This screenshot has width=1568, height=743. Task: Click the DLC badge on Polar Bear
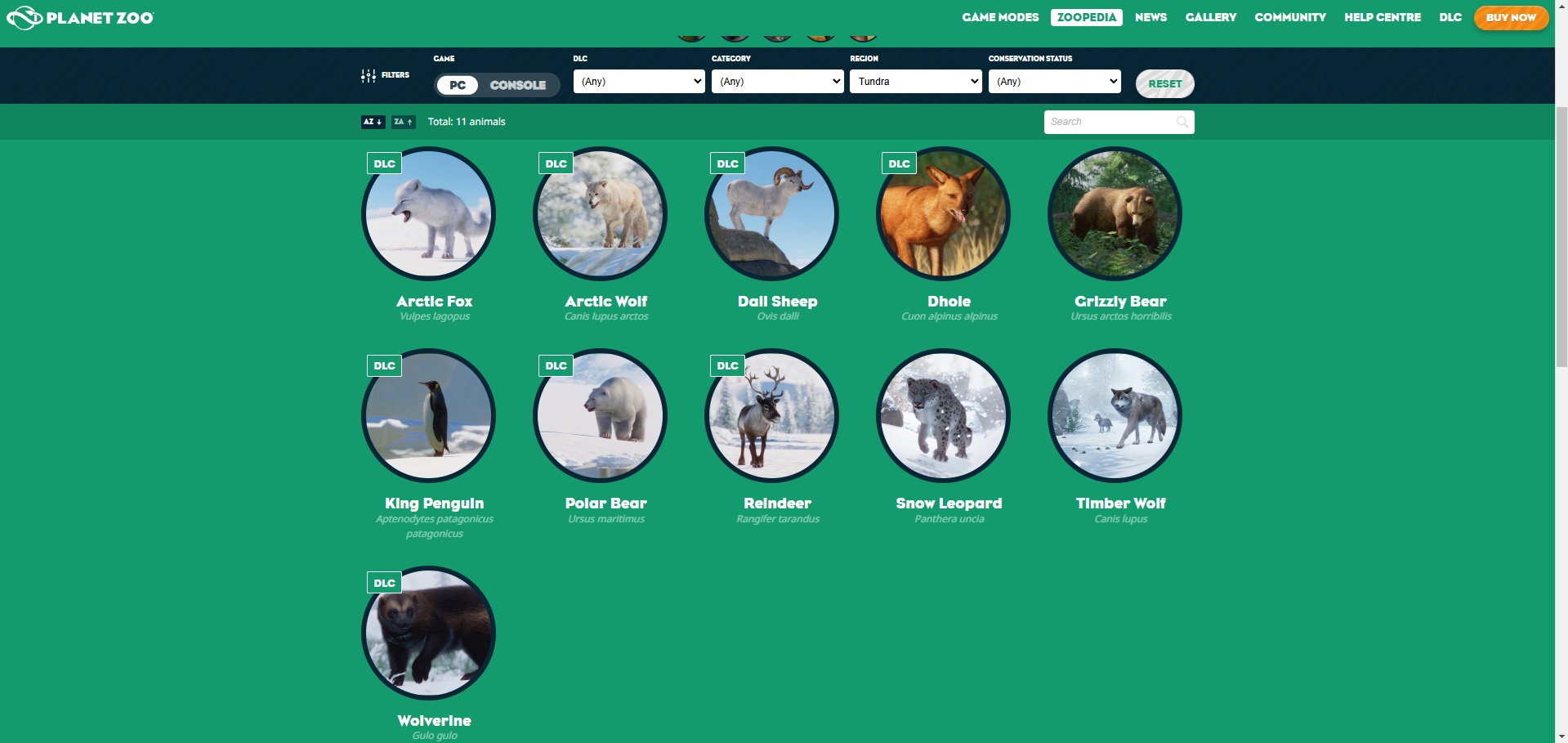point(556,365)
